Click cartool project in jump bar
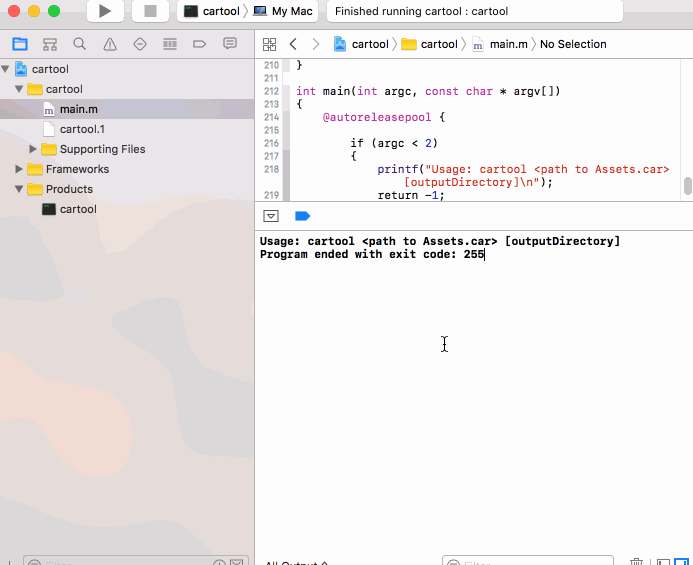 coord(361,44)
